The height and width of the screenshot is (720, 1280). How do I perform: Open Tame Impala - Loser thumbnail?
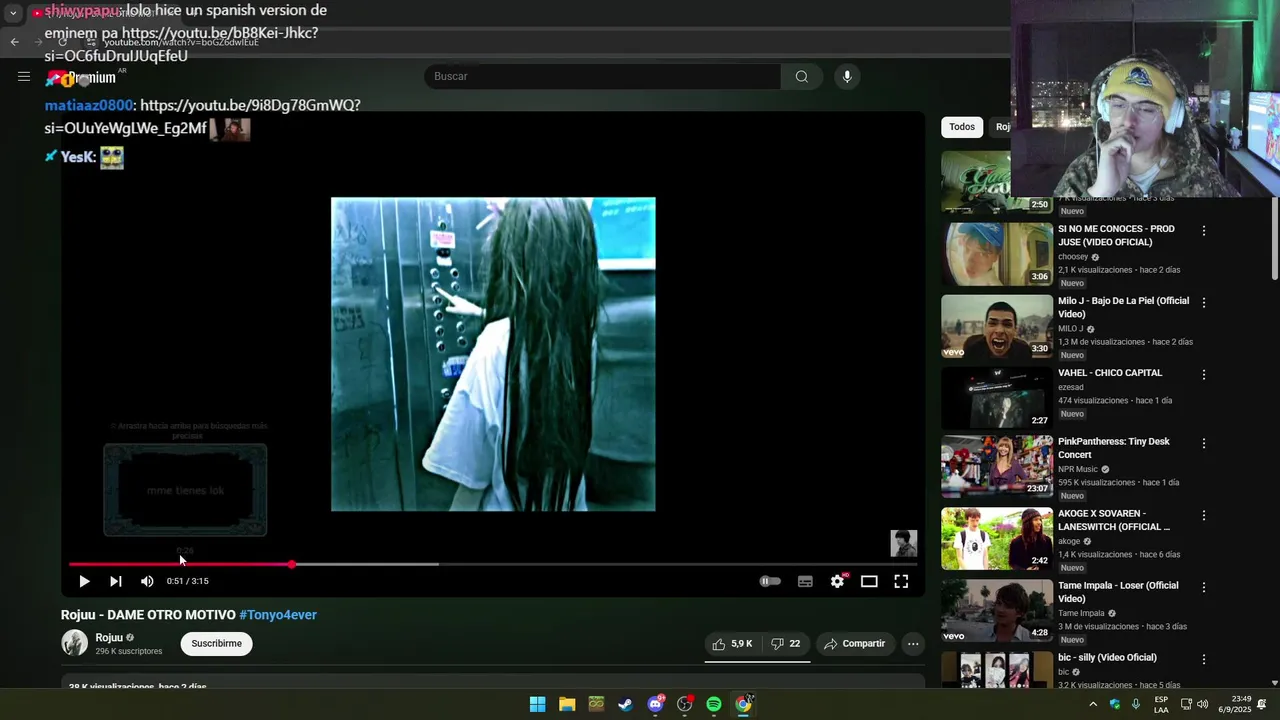997,611
